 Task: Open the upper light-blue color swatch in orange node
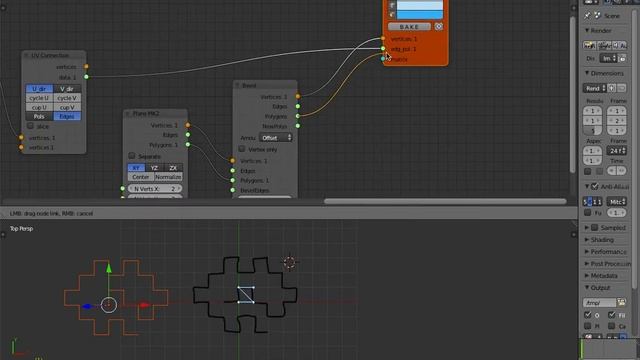(420, 5)
